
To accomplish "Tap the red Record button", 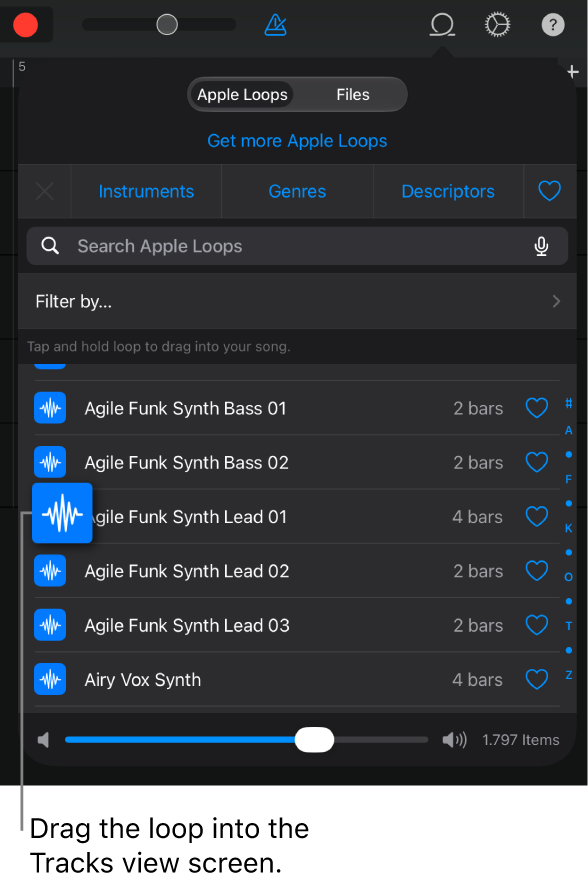I will tap(25, 25).
